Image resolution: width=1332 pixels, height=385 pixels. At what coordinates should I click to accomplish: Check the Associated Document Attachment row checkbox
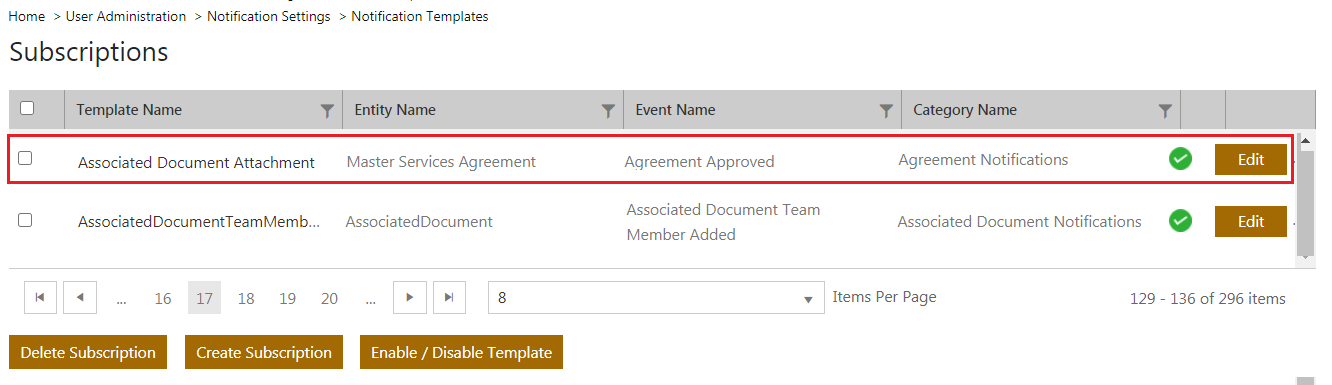point(25,158)
